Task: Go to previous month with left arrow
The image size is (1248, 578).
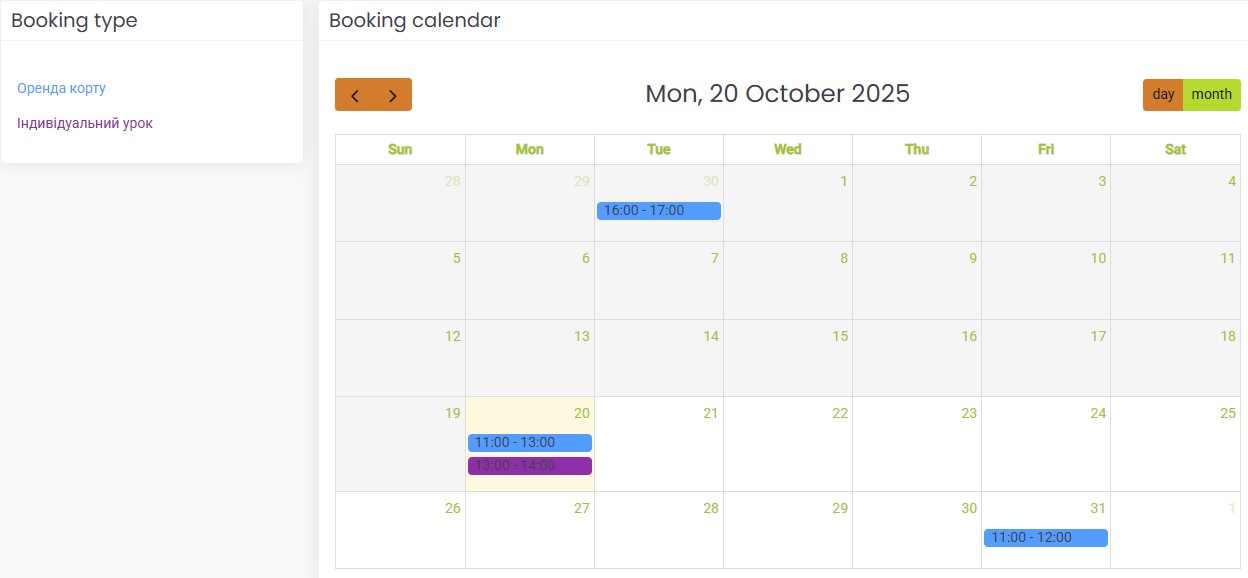Action: coord(354,95)
